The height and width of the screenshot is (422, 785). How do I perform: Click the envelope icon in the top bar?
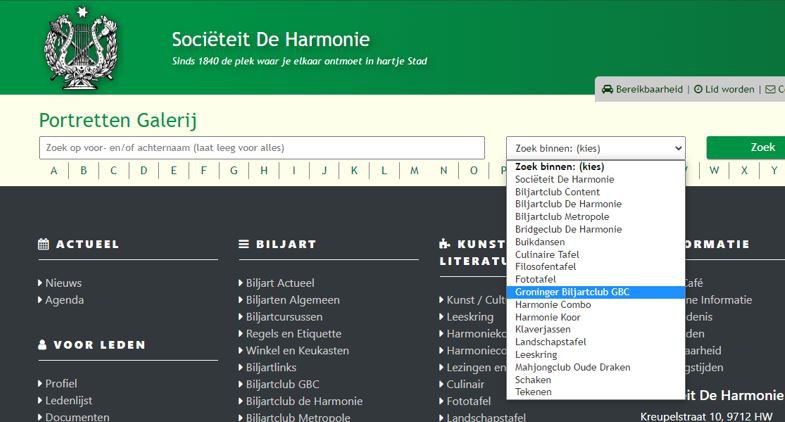point(770,89)
